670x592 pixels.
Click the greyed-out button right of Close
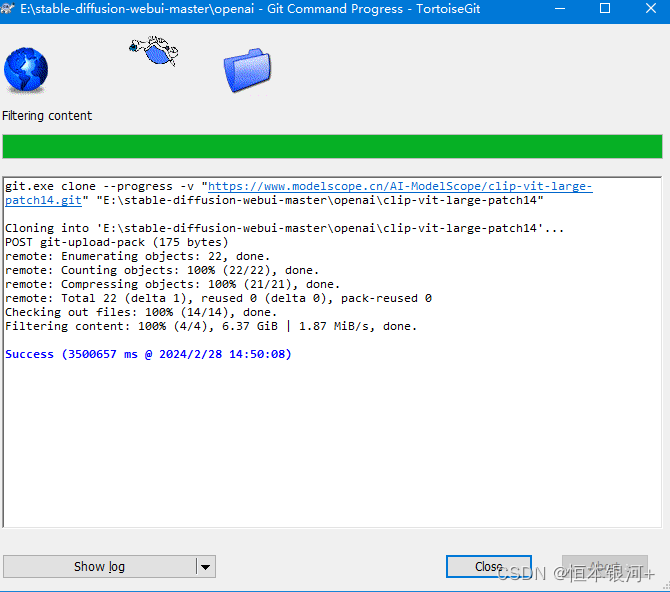point(604,566)
